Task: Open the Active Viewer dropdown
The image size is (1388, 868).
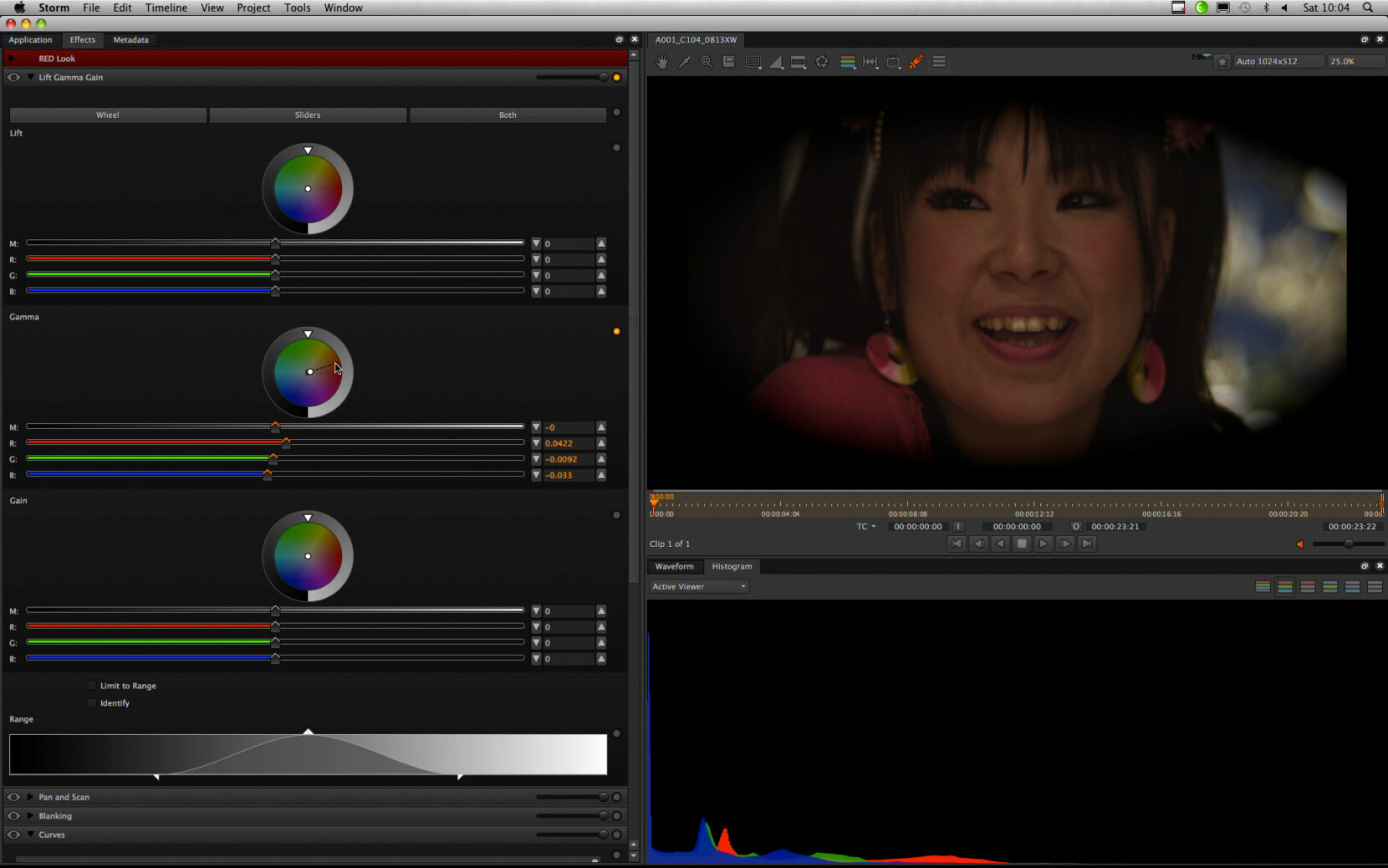Action: [x=699, y=586]
